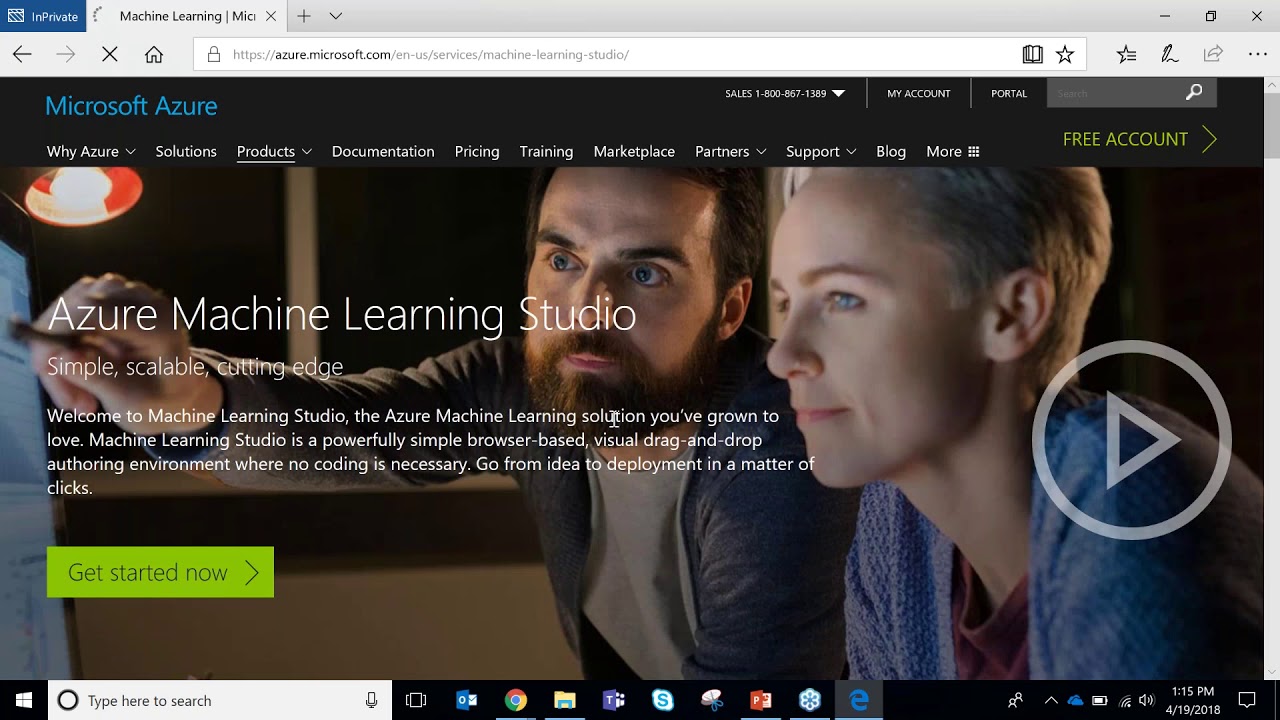The image size is (1280, 720).
Task: Open the People icon in the taskbar
Action: pos(1015,700)
